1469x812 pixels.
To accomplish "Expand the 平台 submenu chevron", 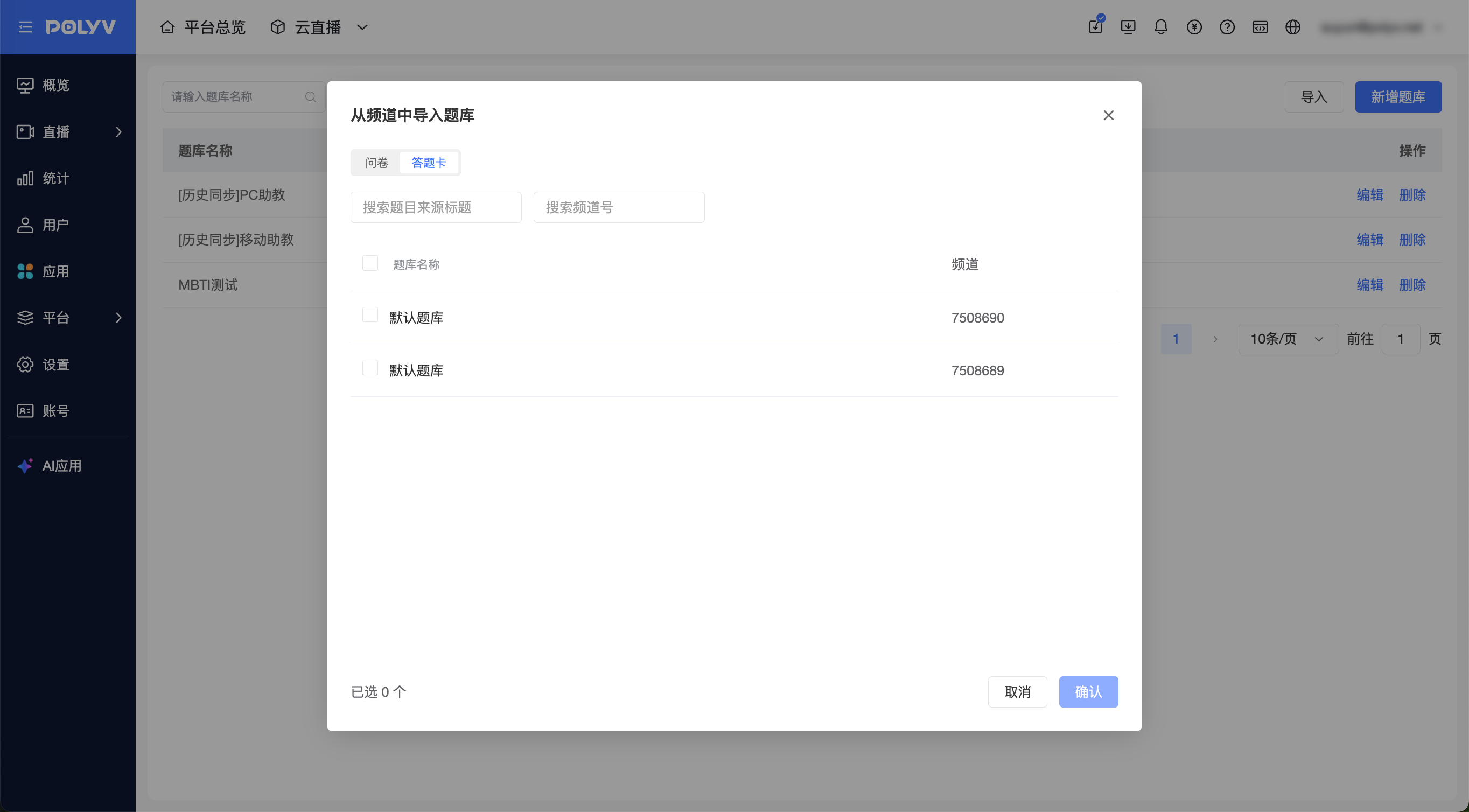I will click(x=118, y=318).
